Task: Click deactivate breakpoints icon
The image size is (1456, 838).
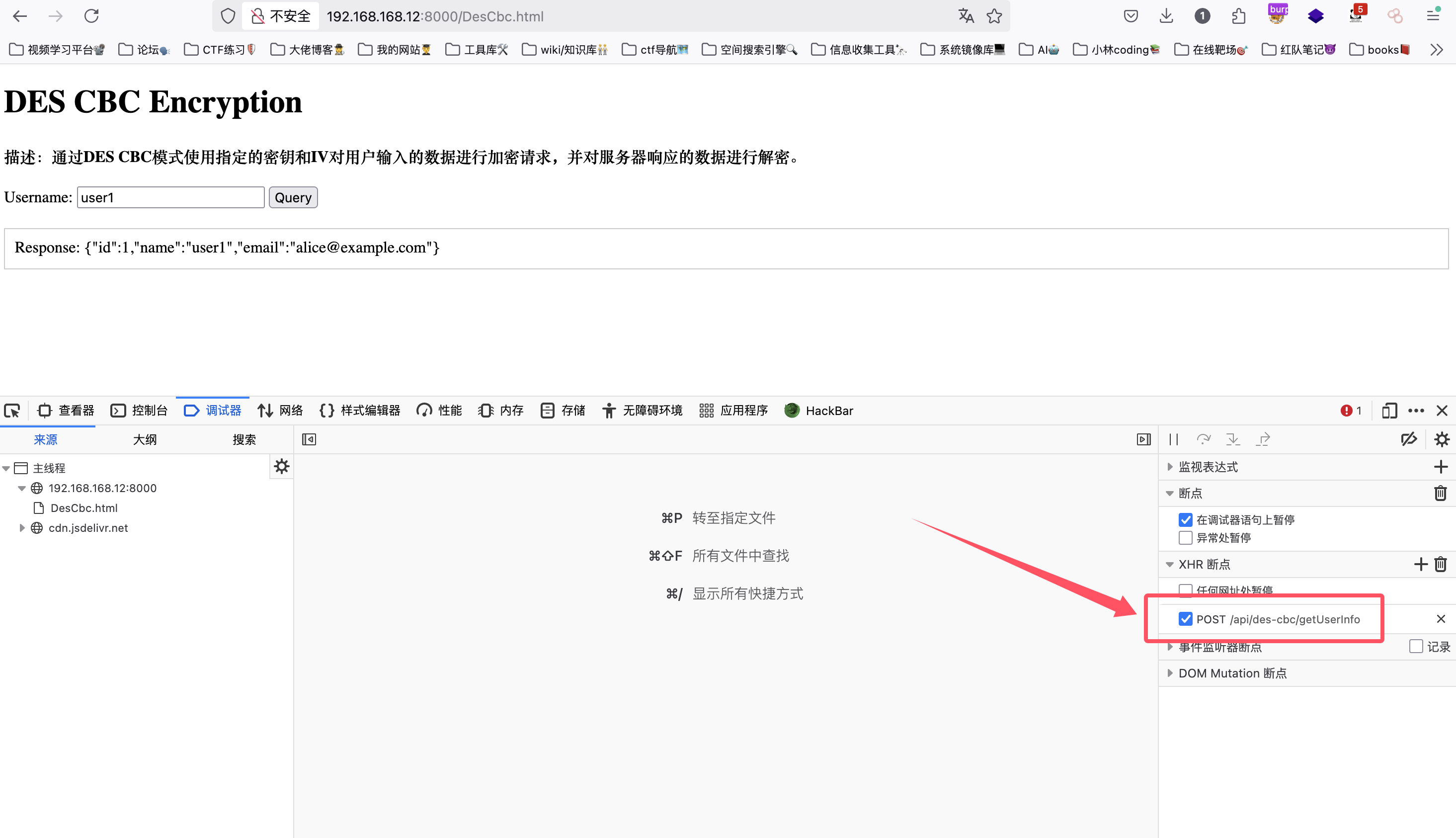Action: coord(1409,440)
